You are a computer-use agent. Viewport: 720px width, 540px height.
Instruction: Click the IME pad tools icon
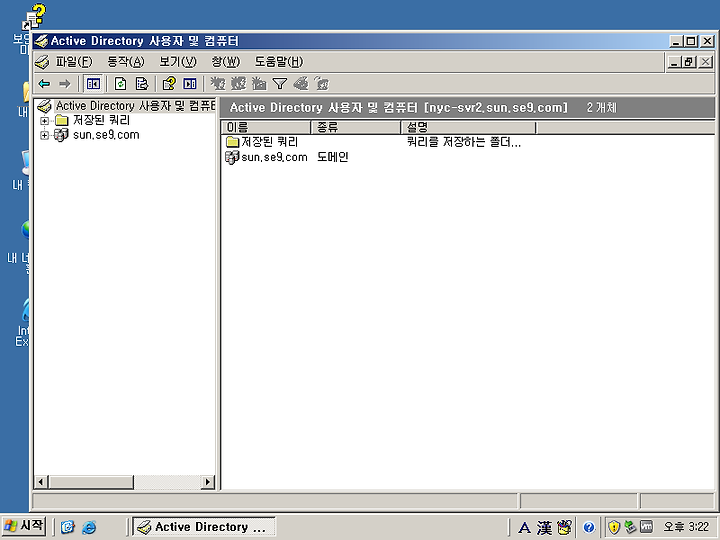(564, 528)
